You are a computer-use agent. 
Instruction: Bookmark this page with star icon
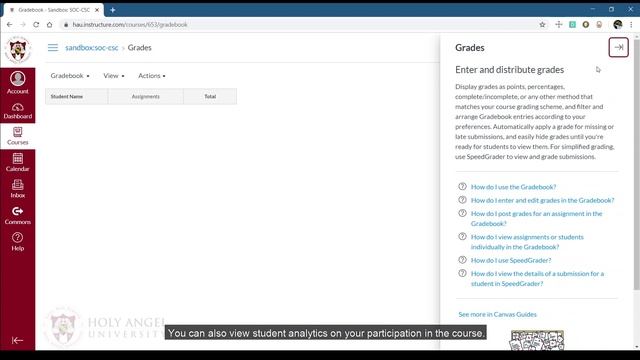pos(542,24)
